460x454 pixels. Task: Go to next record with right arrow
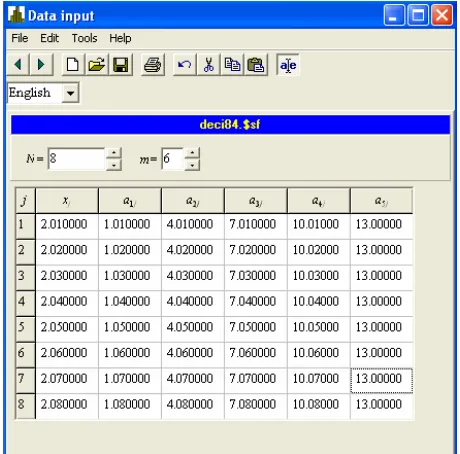[x=41, y=64]
